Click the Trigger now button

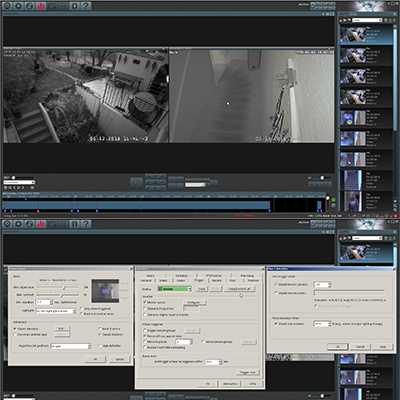pyautogui.click(x=248, y=372)
